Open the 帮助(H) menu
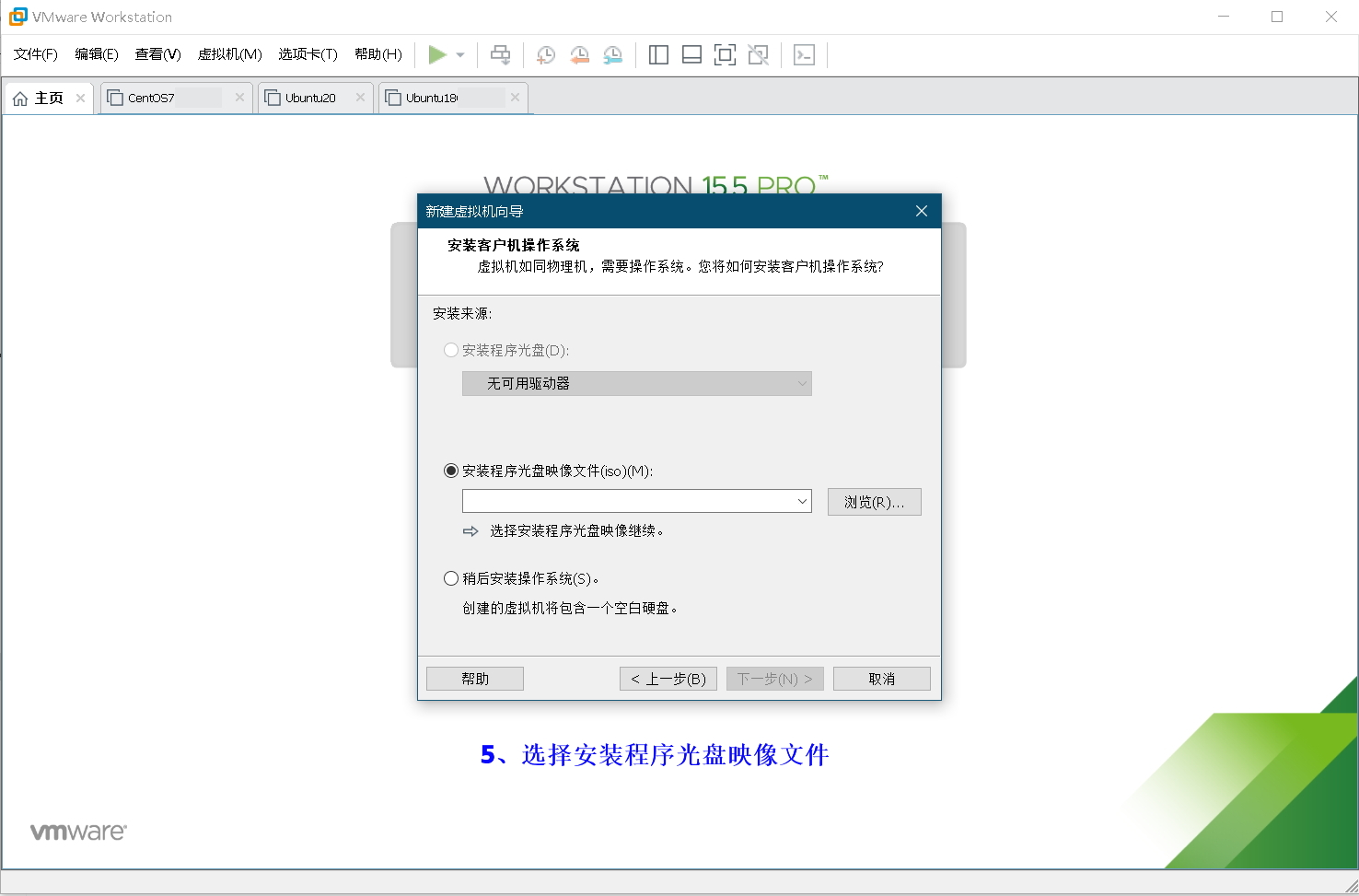Viewport: 1359px width, 896px height. click(378, 54)
